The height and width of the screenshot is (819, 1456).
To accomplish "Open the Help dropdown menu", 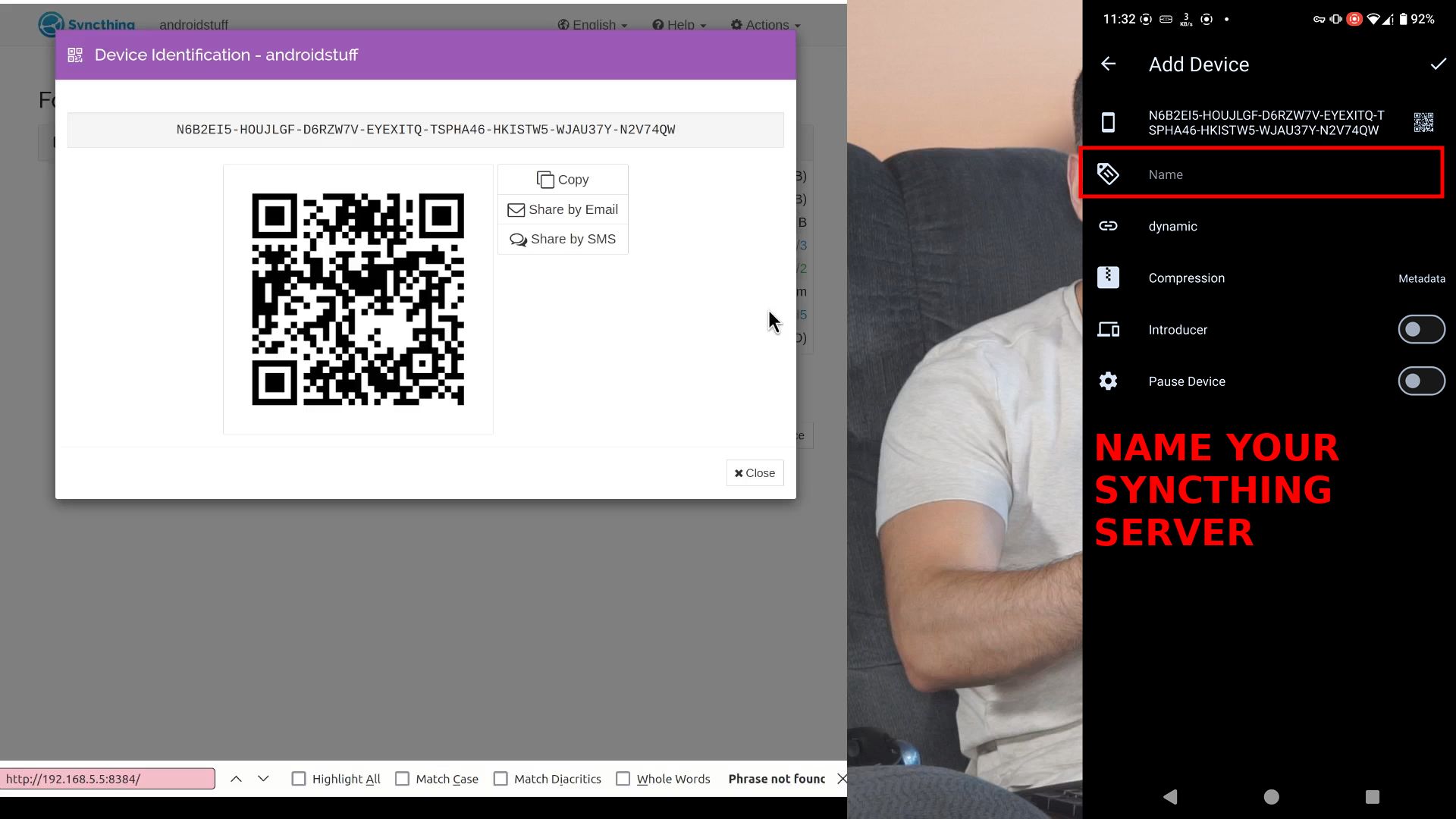I will click(x=679, y=24).
